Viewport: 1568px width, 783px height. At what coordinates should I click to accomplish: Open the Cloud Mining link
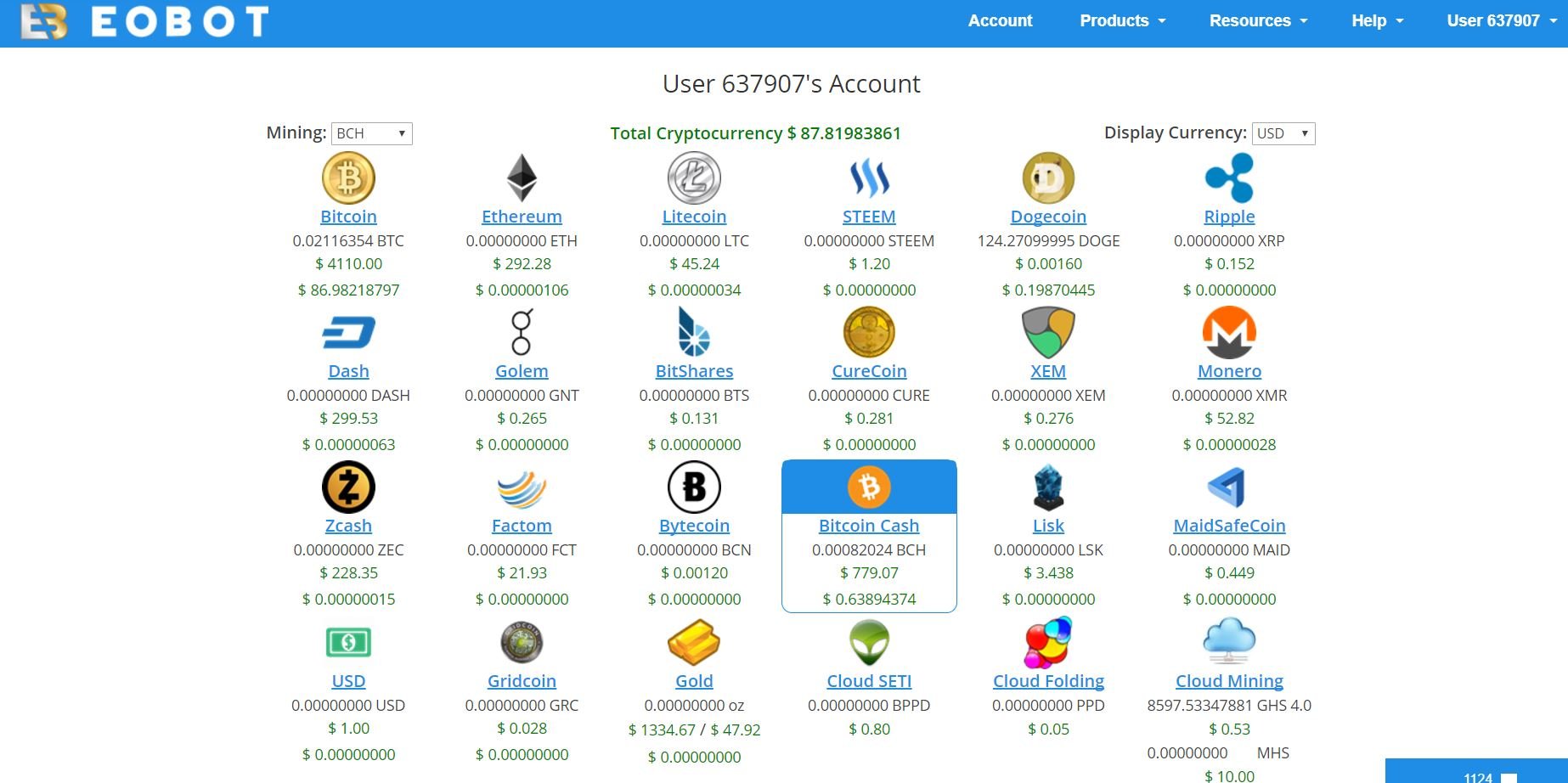[x=1229, y=681]
